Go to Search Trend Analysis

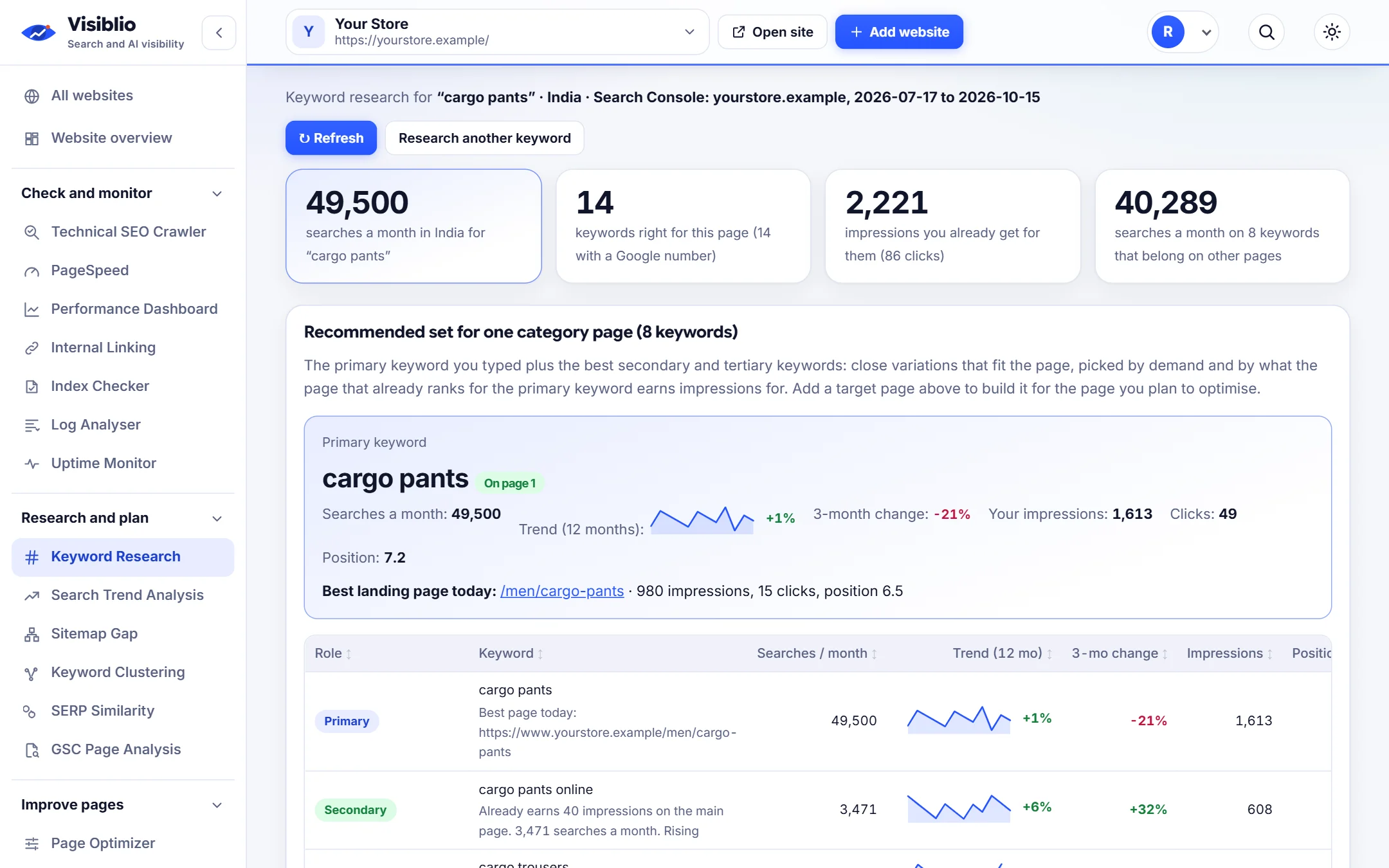(x=123, y=595)
